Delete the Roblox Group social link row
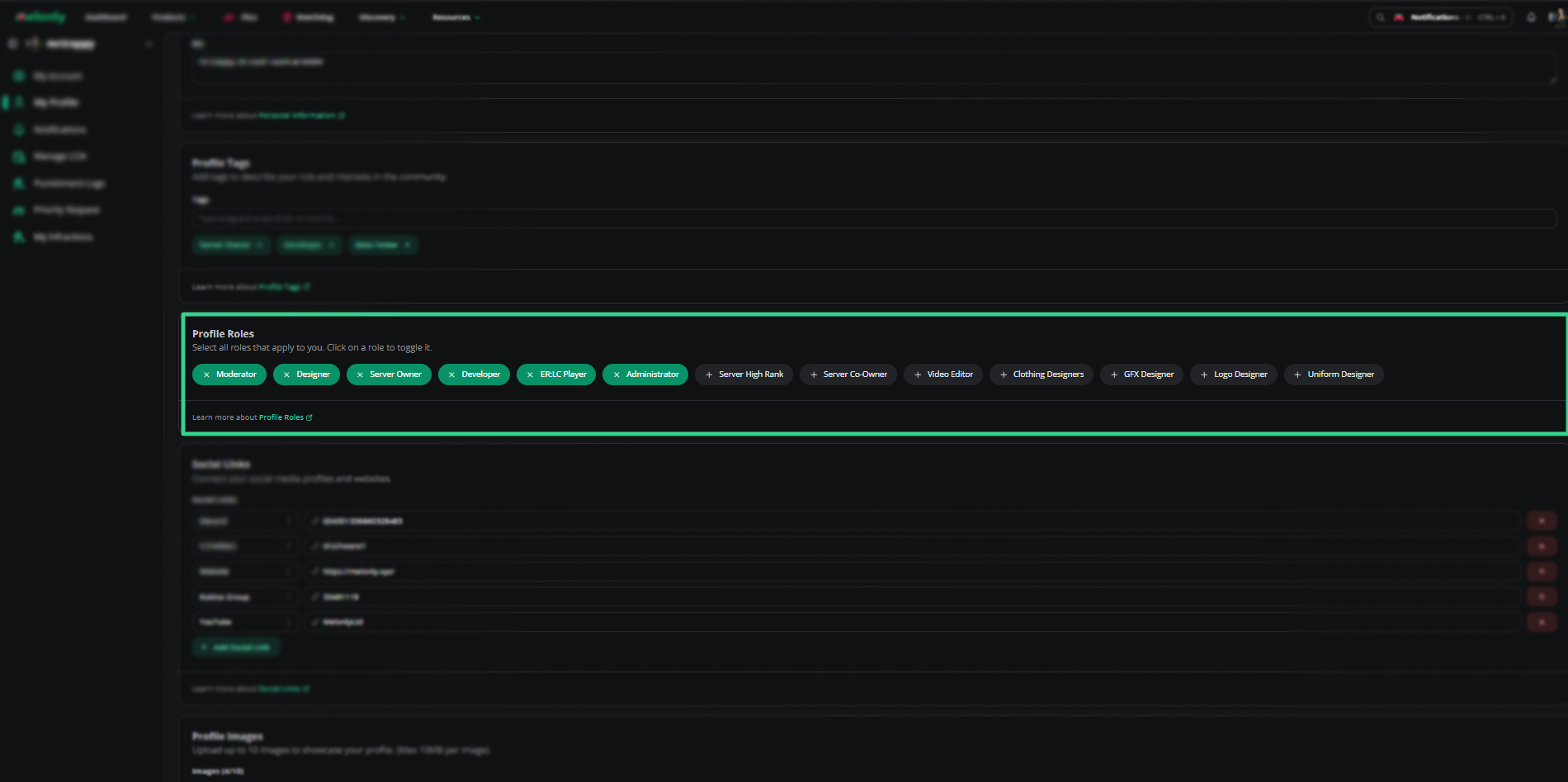 click(x=1542, y=596)
